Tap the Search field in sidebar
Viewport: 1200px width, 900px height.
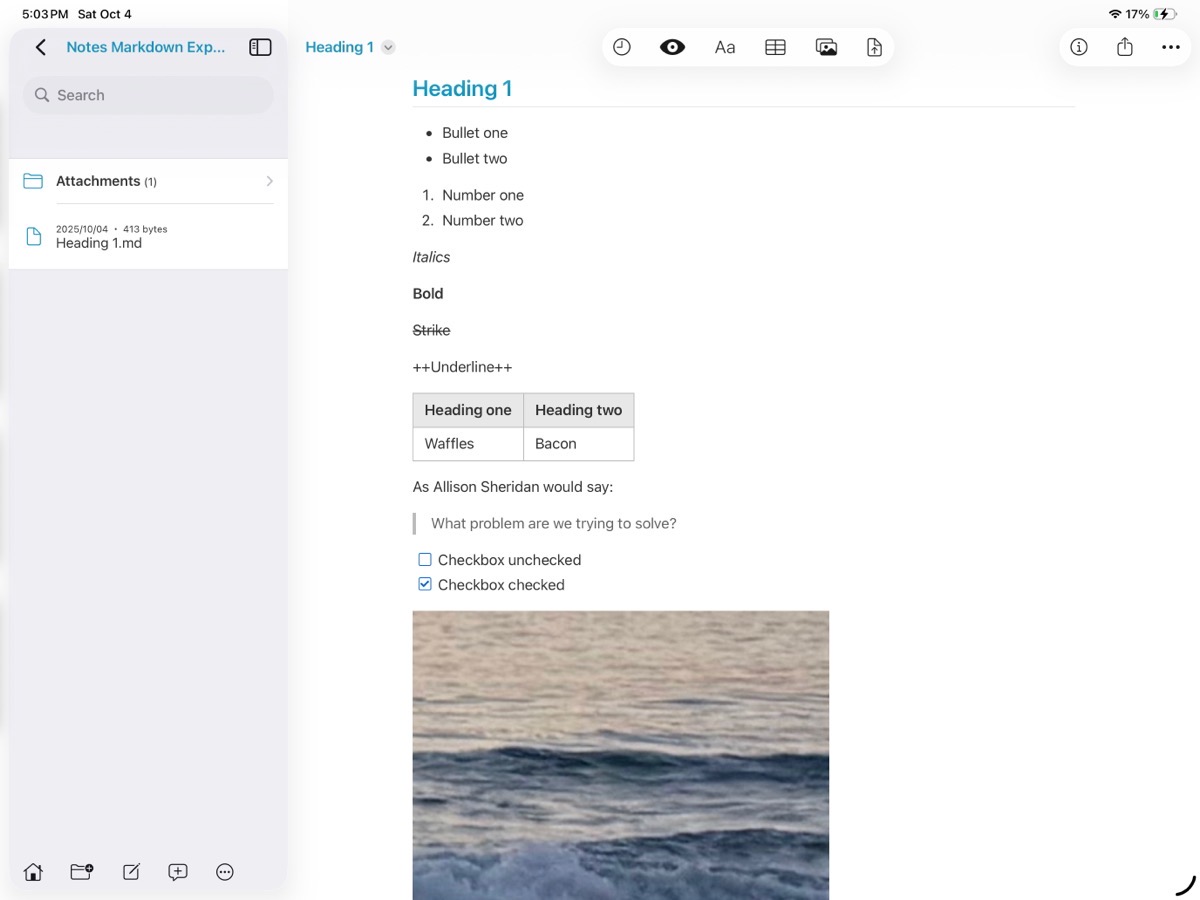[147, 94]
